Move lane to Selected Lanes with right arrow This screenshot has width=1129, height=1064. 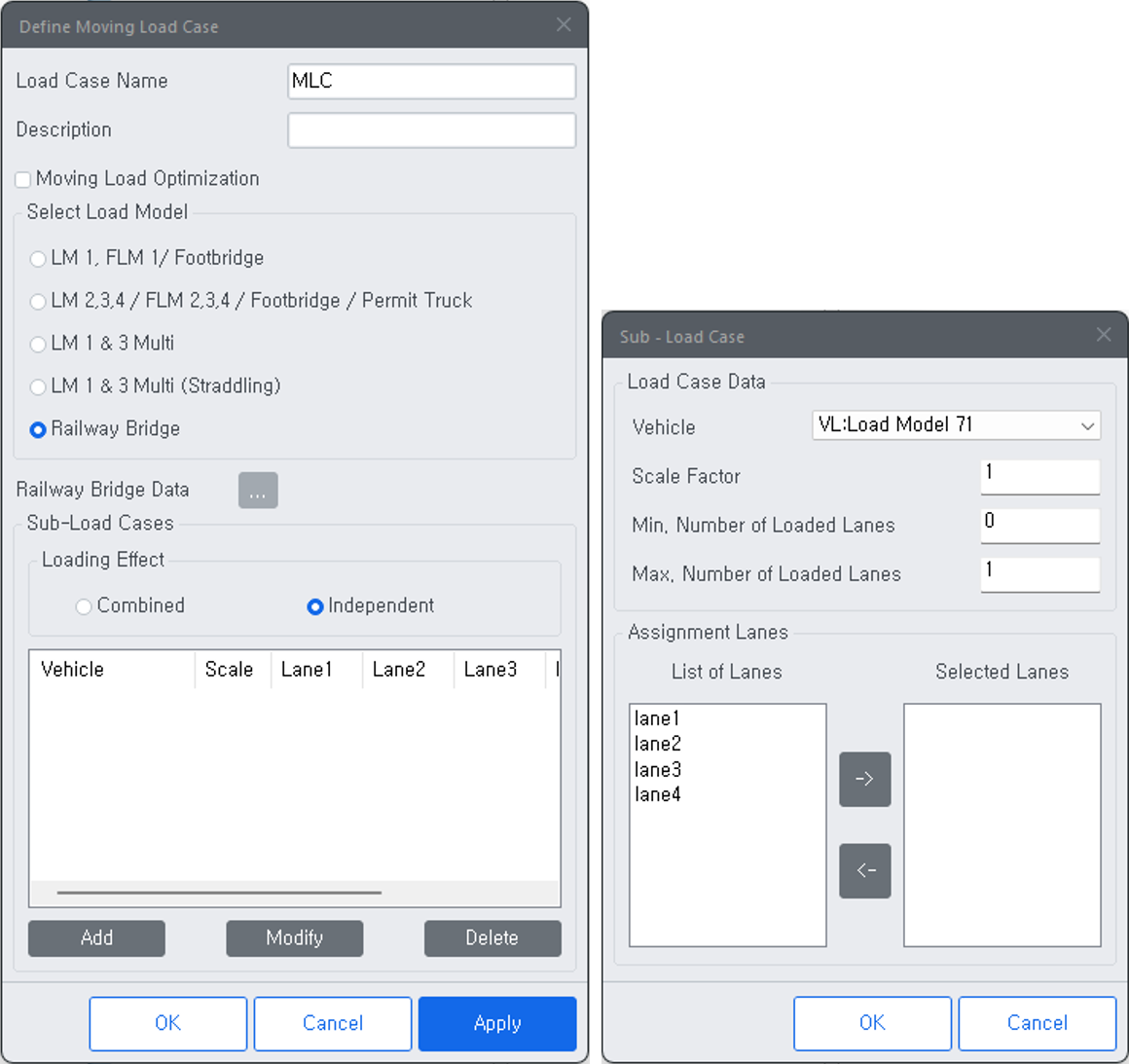pyautogui.click(x=864, y=780)
